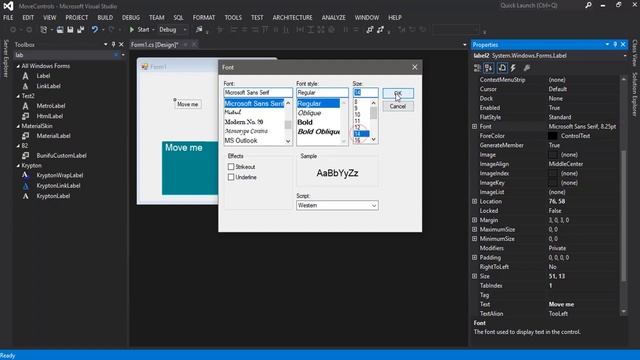Collapse the MaterialSkin toolbox group
The height and width of the screenshot is (360, 640).
[x=18, y=126]
